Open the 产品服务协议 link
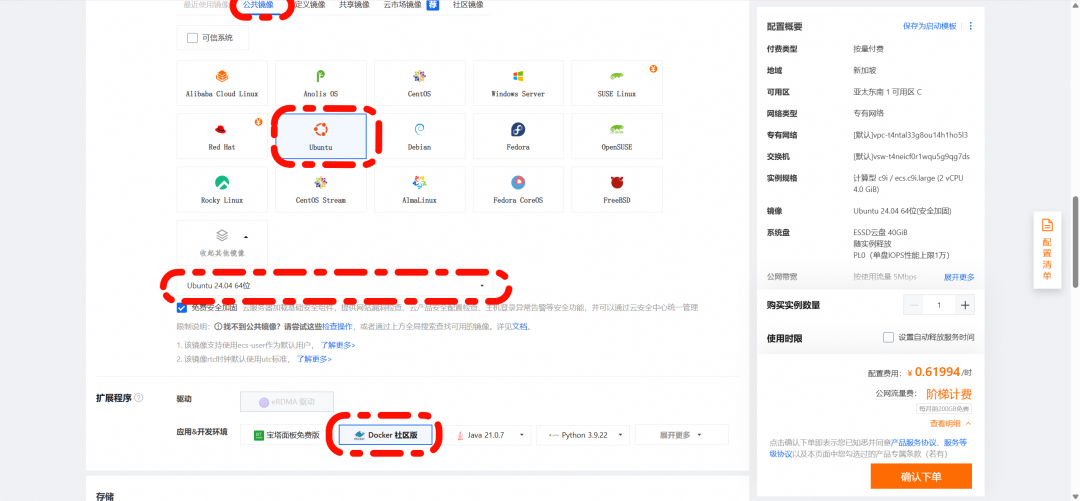This screenshot has height=501, width=1080. pyautogui.click(x=913, y=442)
